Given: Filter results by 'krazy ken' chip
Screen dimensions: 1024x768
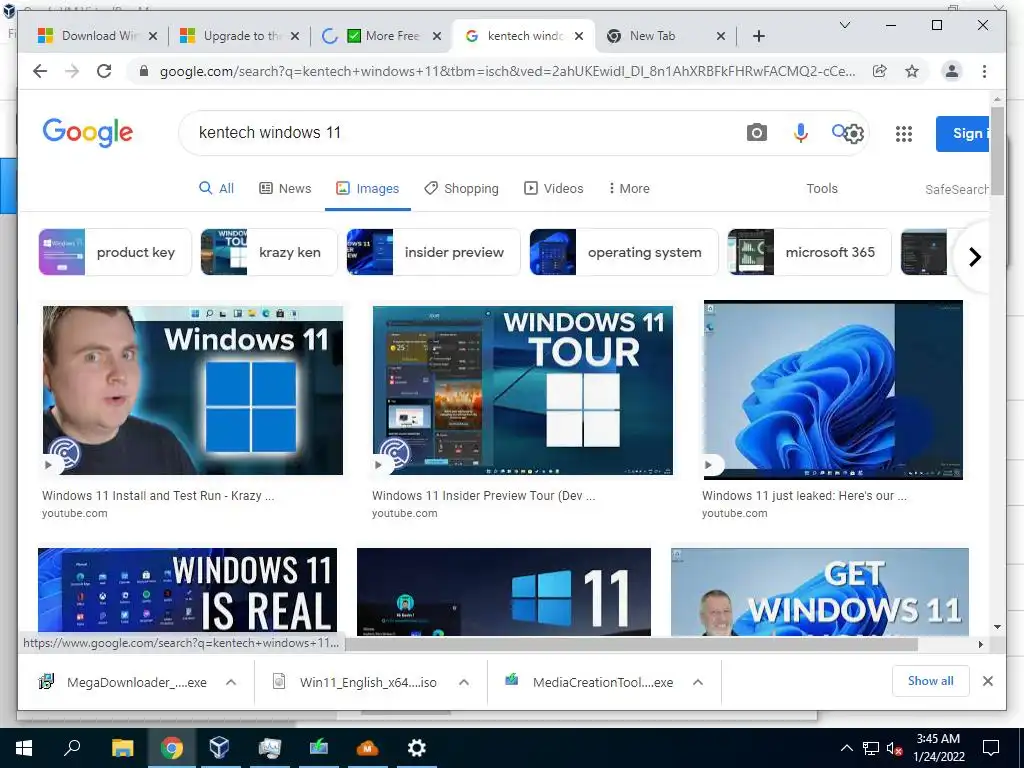Looking at the screenshot, I should pyautogui.click(x=269, y=252).
